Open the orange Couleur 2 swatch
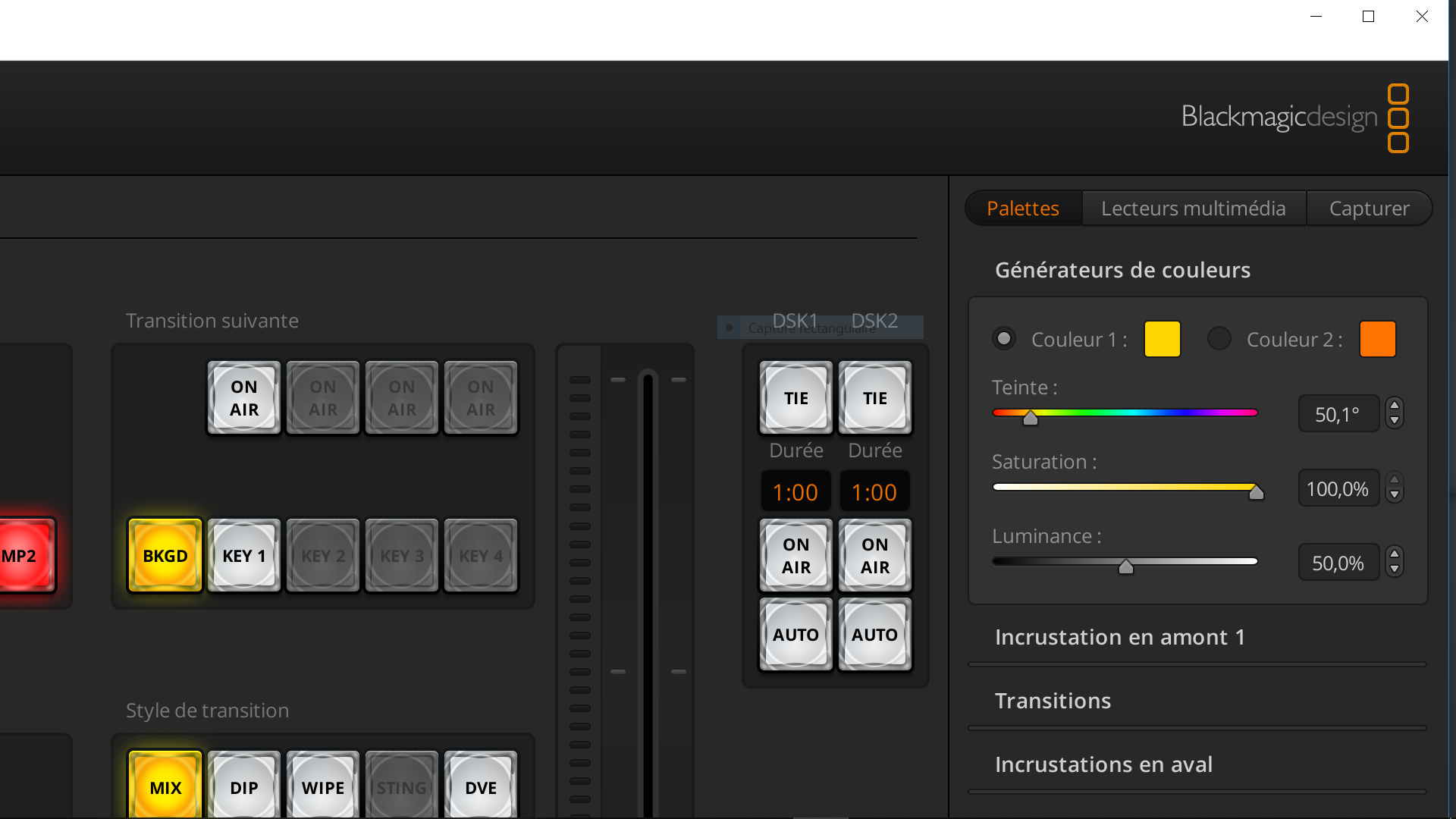The height and width of the screenshot is (819, 1456). (1378, 338)
